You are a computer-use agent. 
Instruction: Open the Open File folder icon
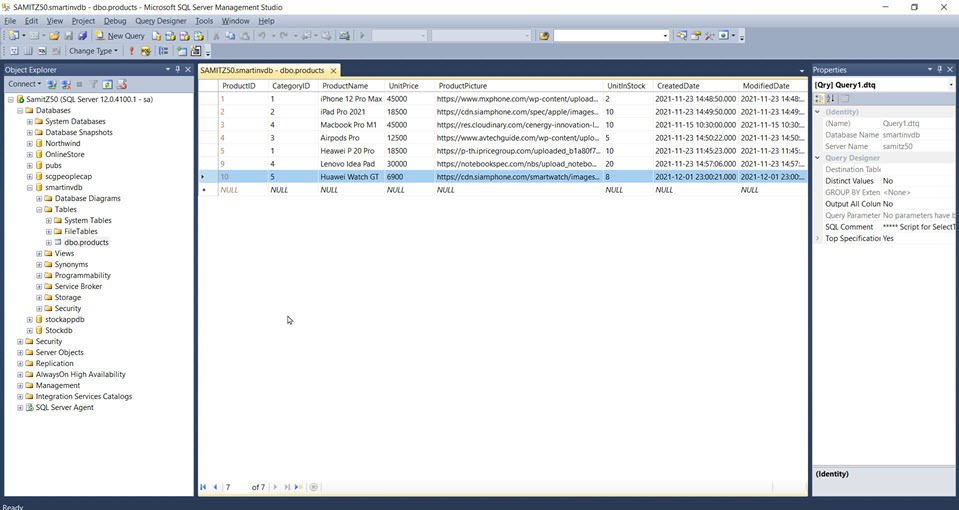[x=54, y=36]
